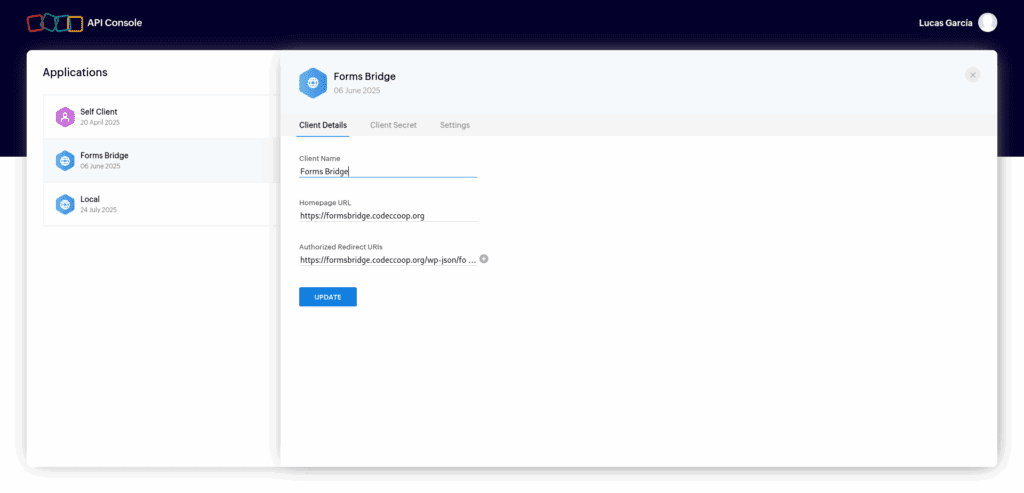Screen dimensions: 1024x493
Task: Click the 'Lucas García' user name
Action: tap(945, 23)
